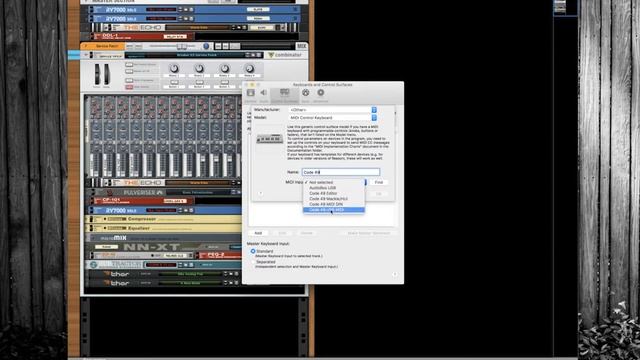
Task: Select the Equalizer device
Action: pos(163,228)
